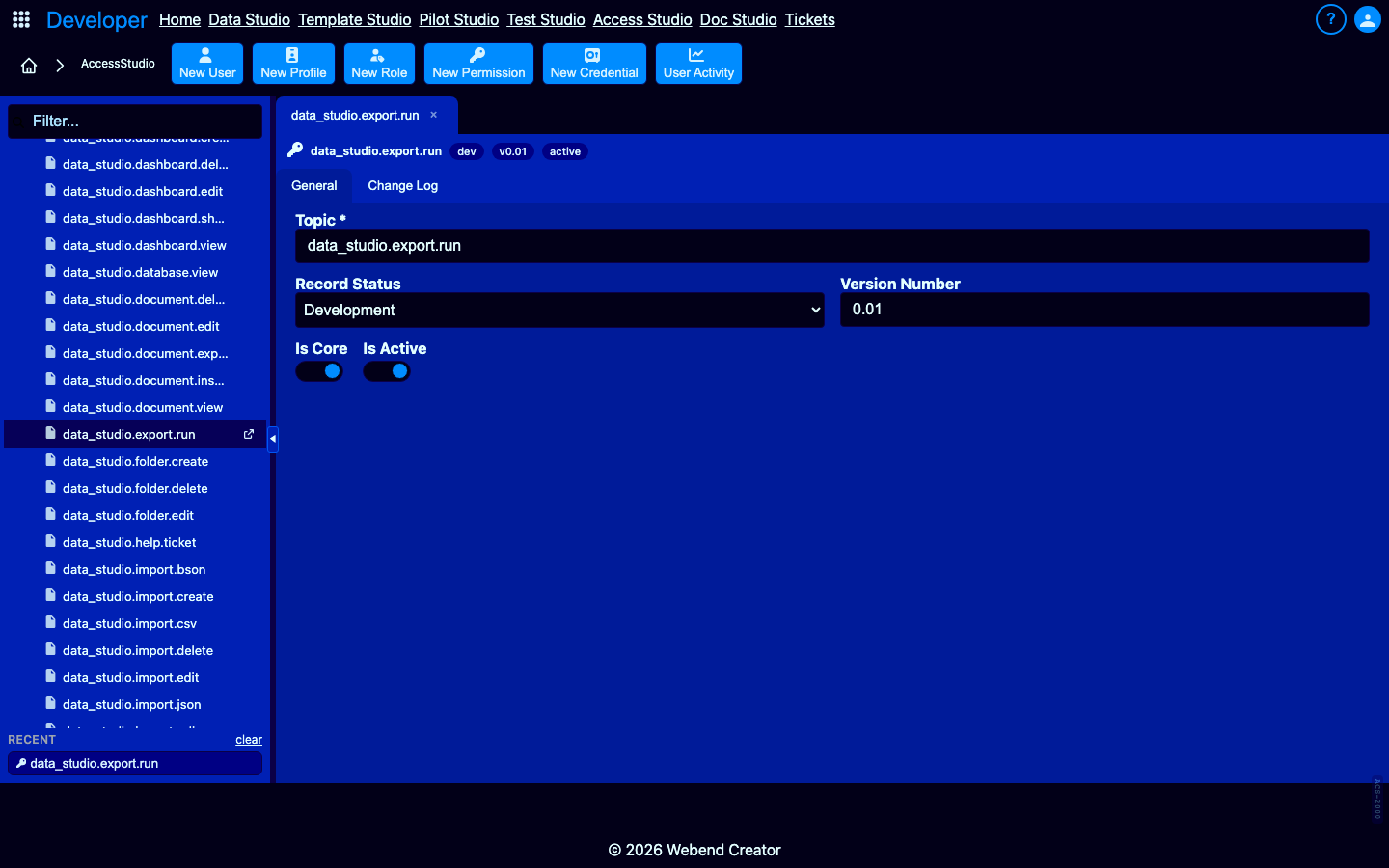1389x868 pixels.
Task: Click the breadcrumb chevron arrow
Action: tap(60, 66)
